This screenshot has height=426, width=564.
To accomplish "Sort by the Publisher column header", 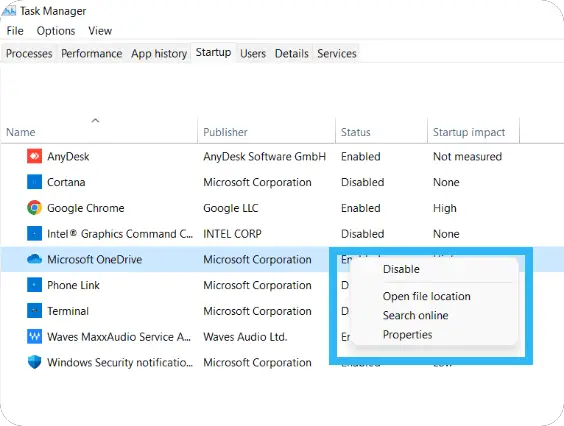I will click(225, 132).
